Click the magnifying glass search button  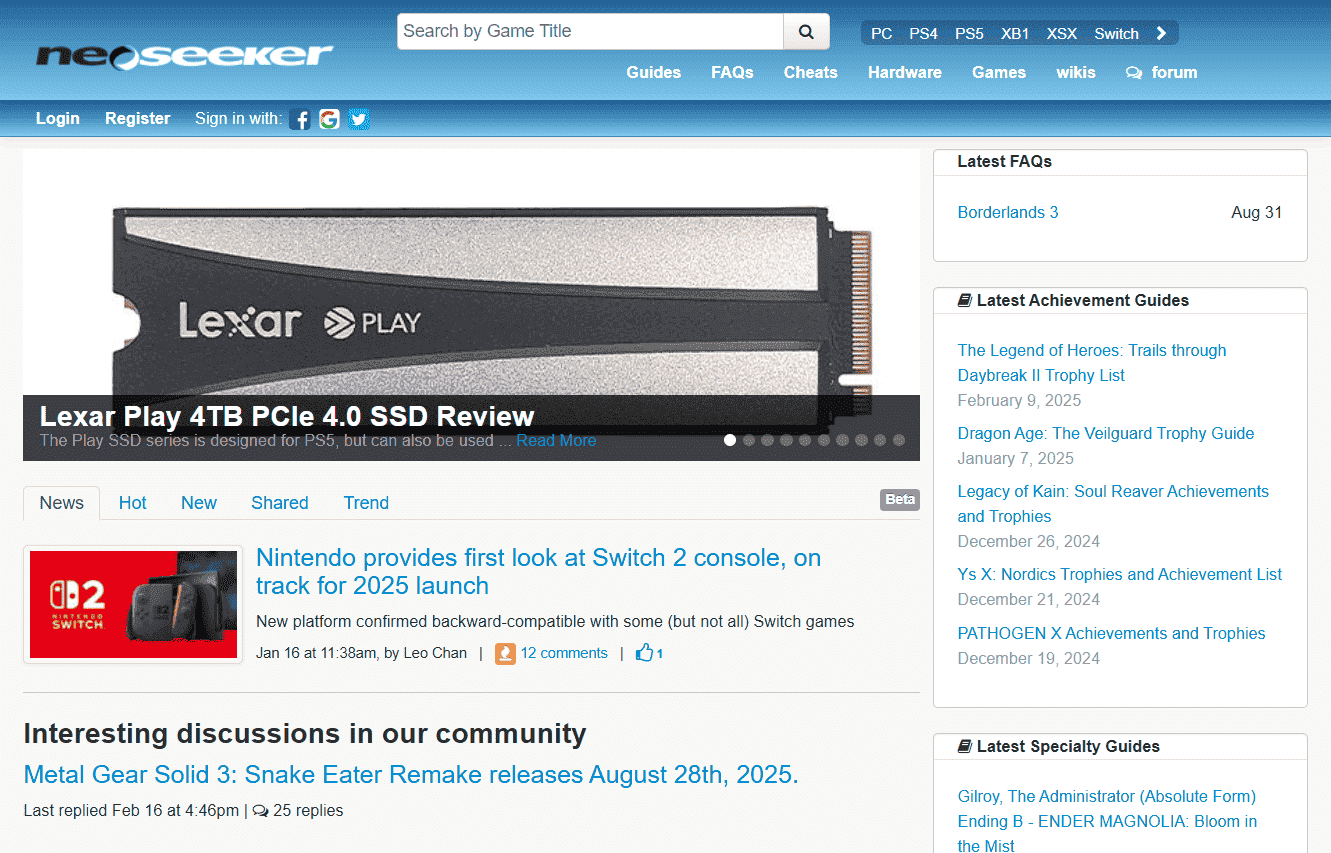(x=806, y=32)
